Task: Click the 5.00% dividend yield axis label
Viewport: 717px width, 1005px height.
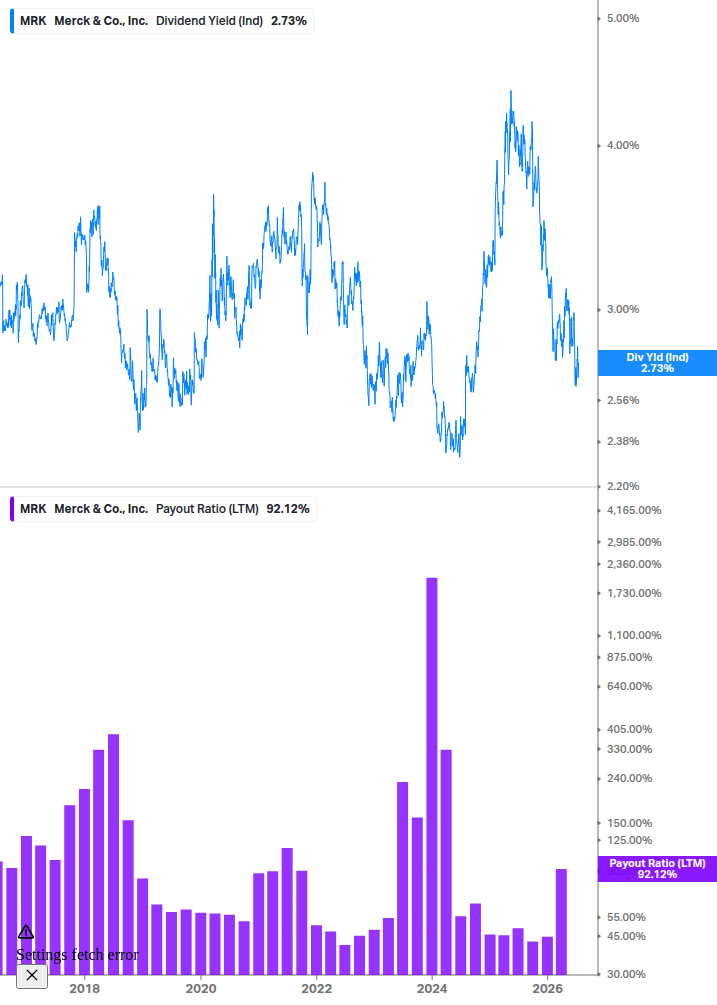Action: (x=623, y=18)
